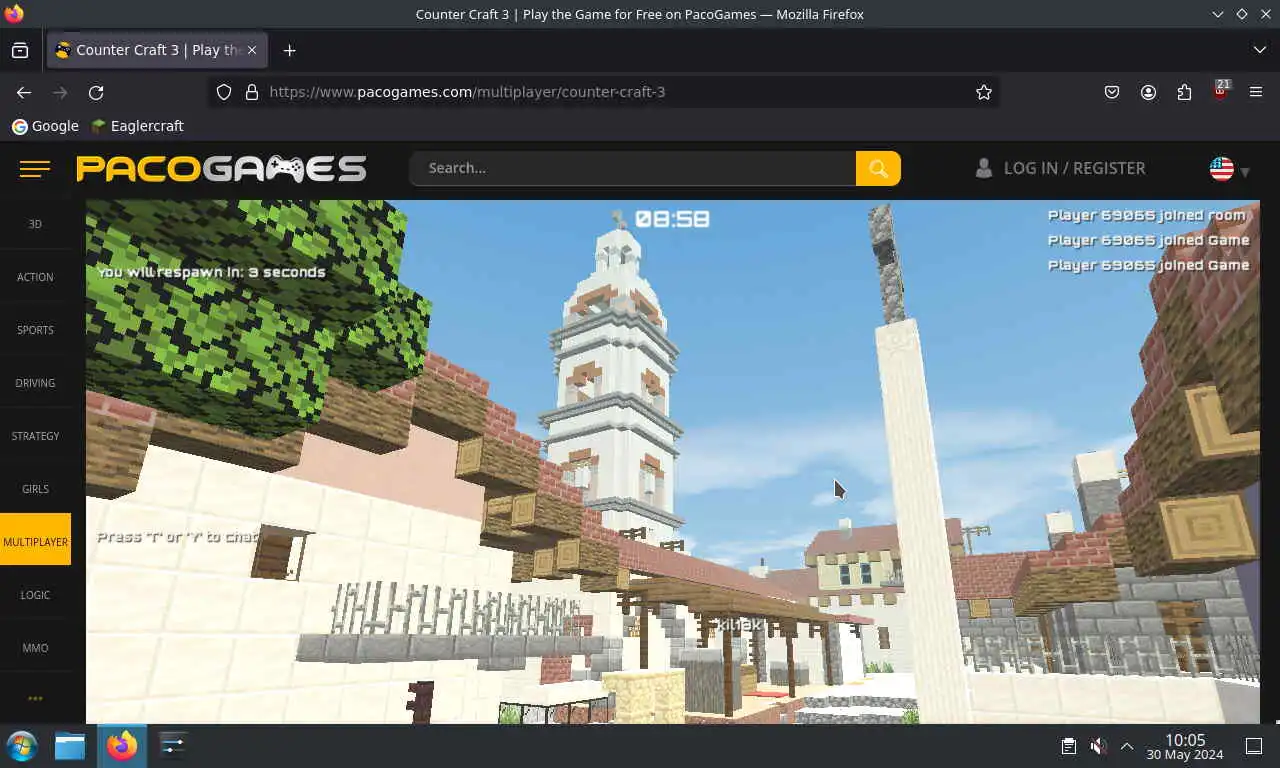Click 'Player 69065 joined room' message
Screen dimensions: 1280x768
point(1147,215)
